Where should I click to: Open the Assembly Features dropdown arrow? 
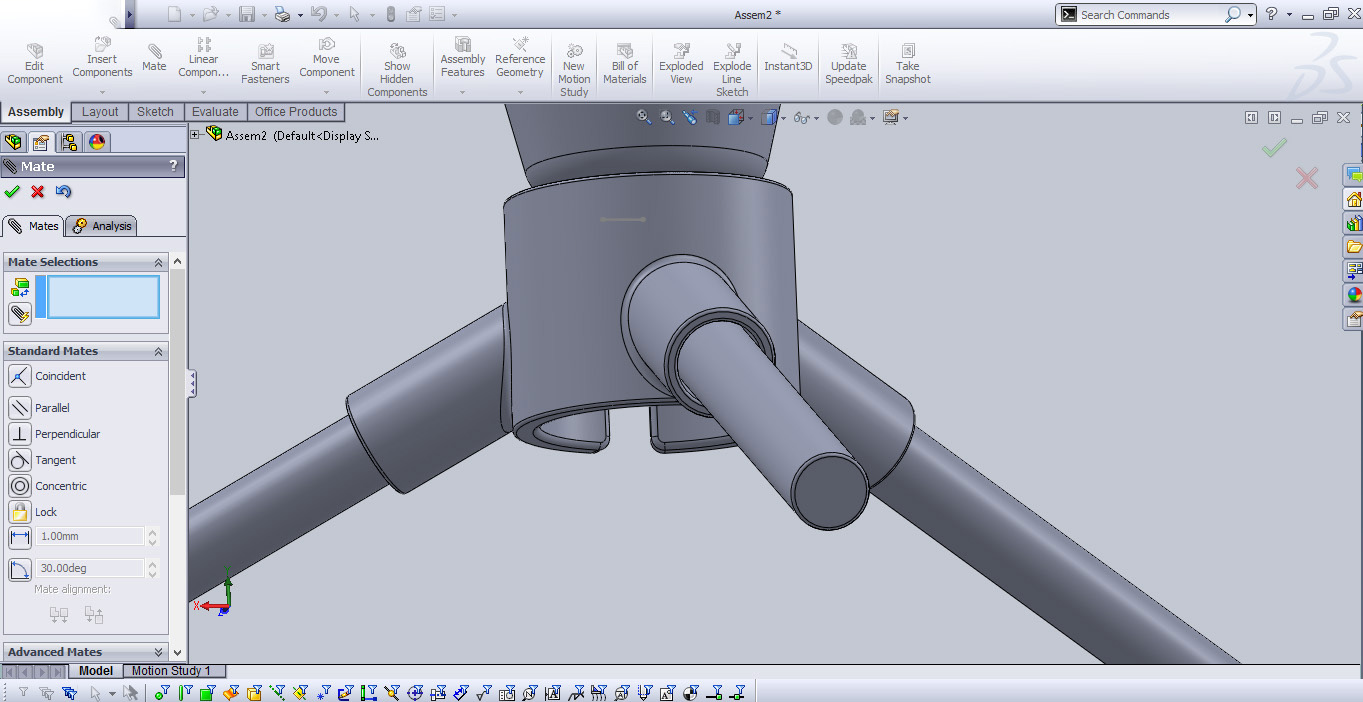pos(463,92)
